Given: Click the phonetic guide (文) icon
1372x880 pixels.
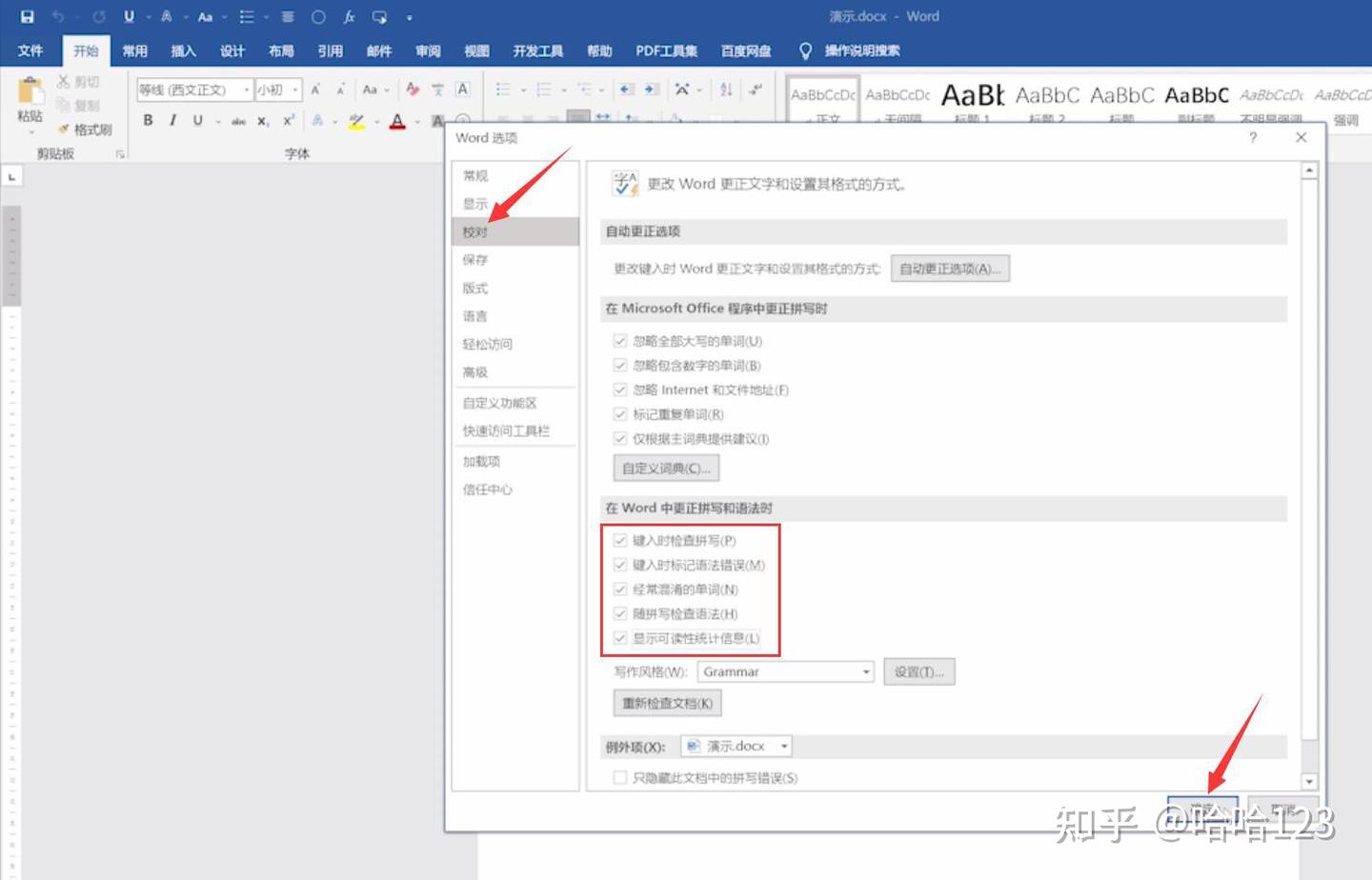Looking at the screenshot, I should 437,90.
